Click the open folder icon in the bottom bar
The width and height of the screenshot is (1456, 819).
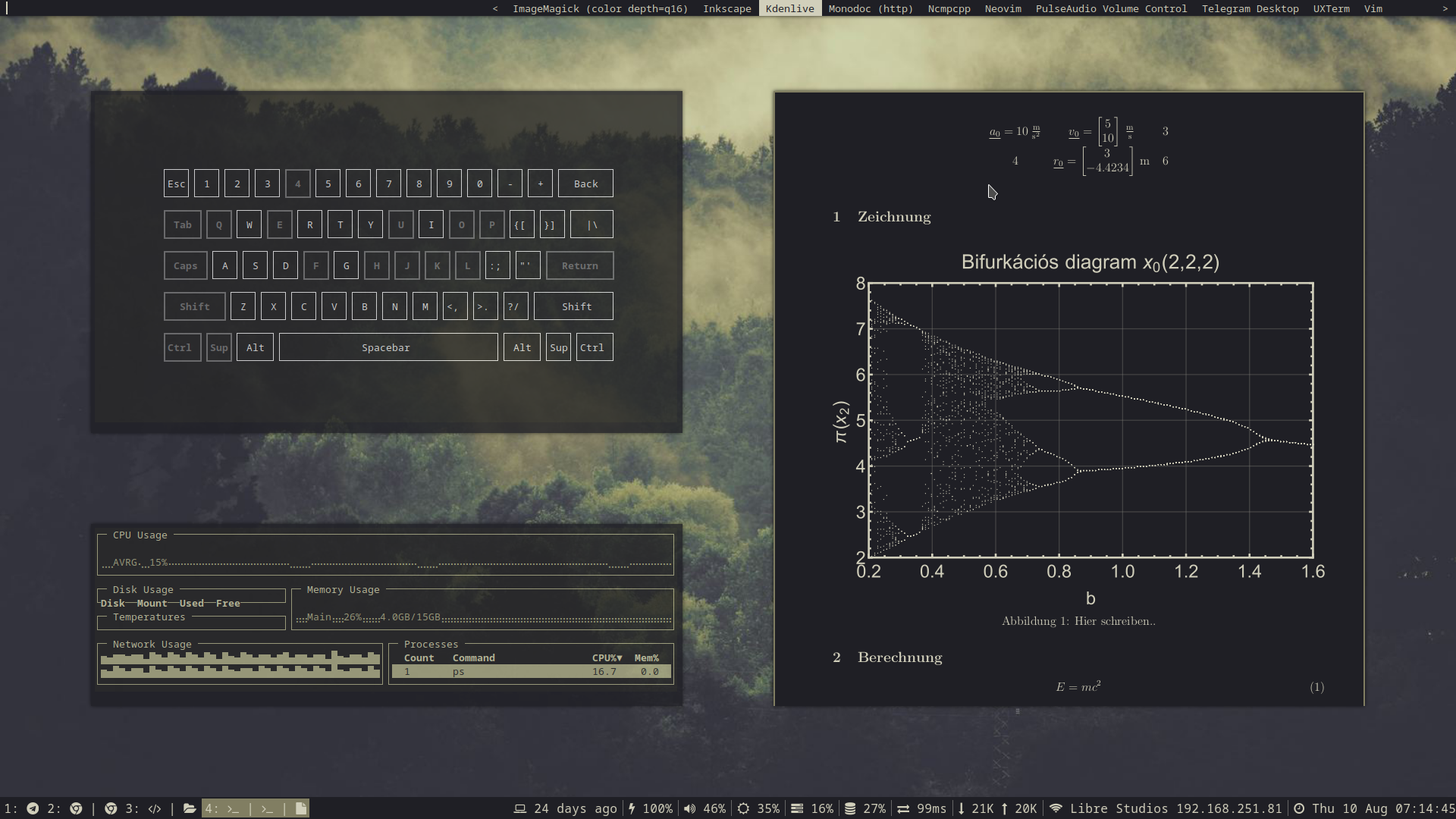click(190, 808)
